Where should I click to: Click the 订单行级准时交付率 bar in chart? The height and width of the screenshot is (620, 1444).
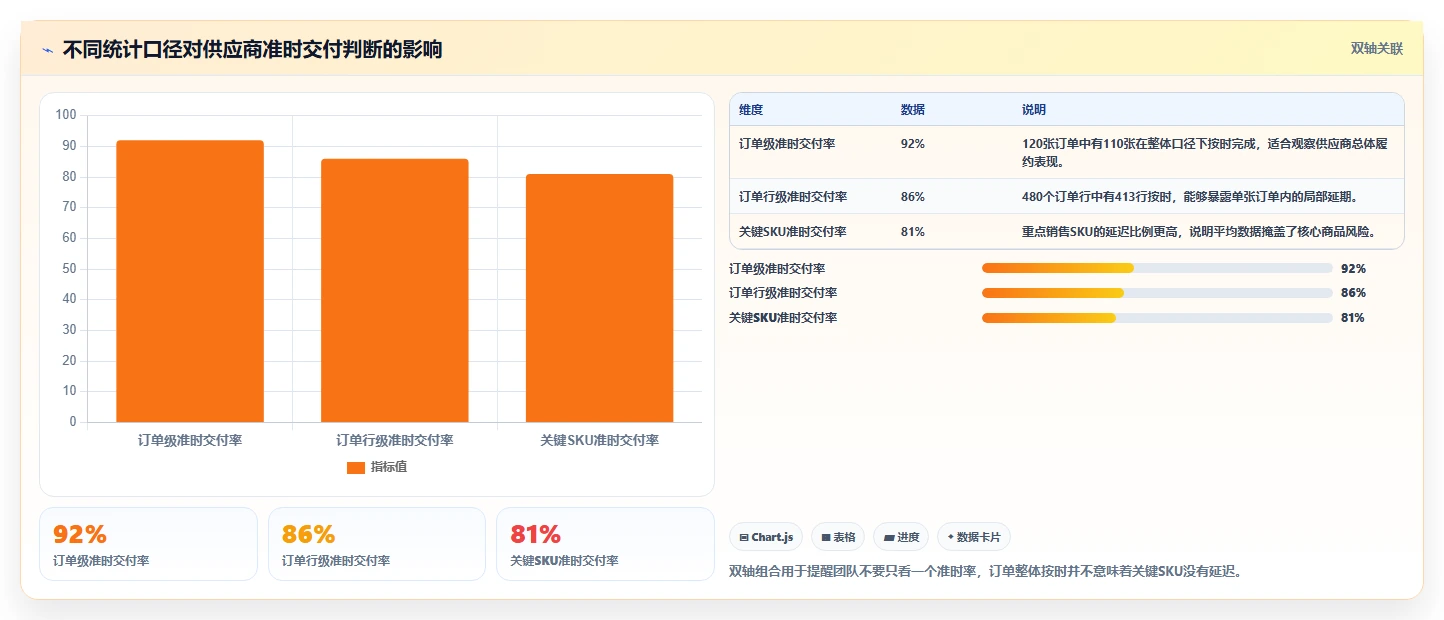pos(395,290)
